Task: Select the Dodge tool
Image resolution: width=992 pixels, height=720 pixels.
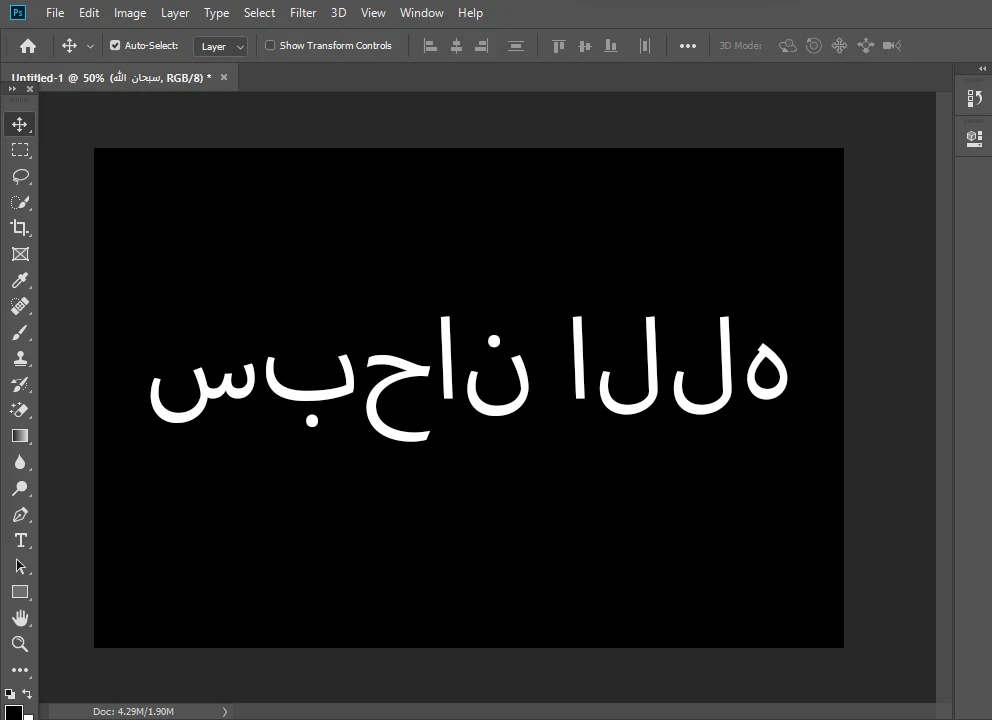Action: pyautogui.click(x=20, y=488)
